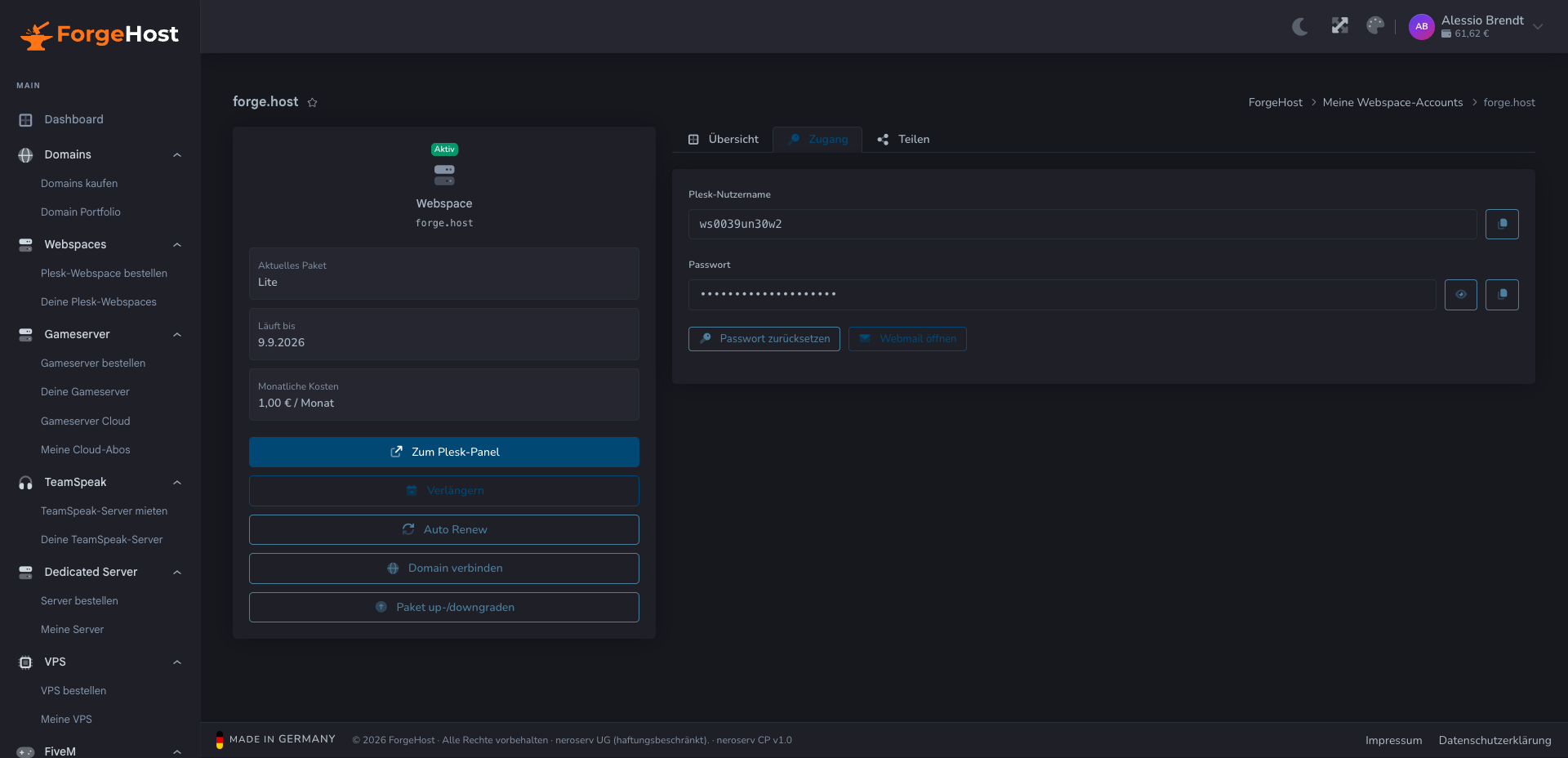The height and width of the screenshot is (758, 1568).
Task: Open Deine Gameserver
Action: coord(85,392)
